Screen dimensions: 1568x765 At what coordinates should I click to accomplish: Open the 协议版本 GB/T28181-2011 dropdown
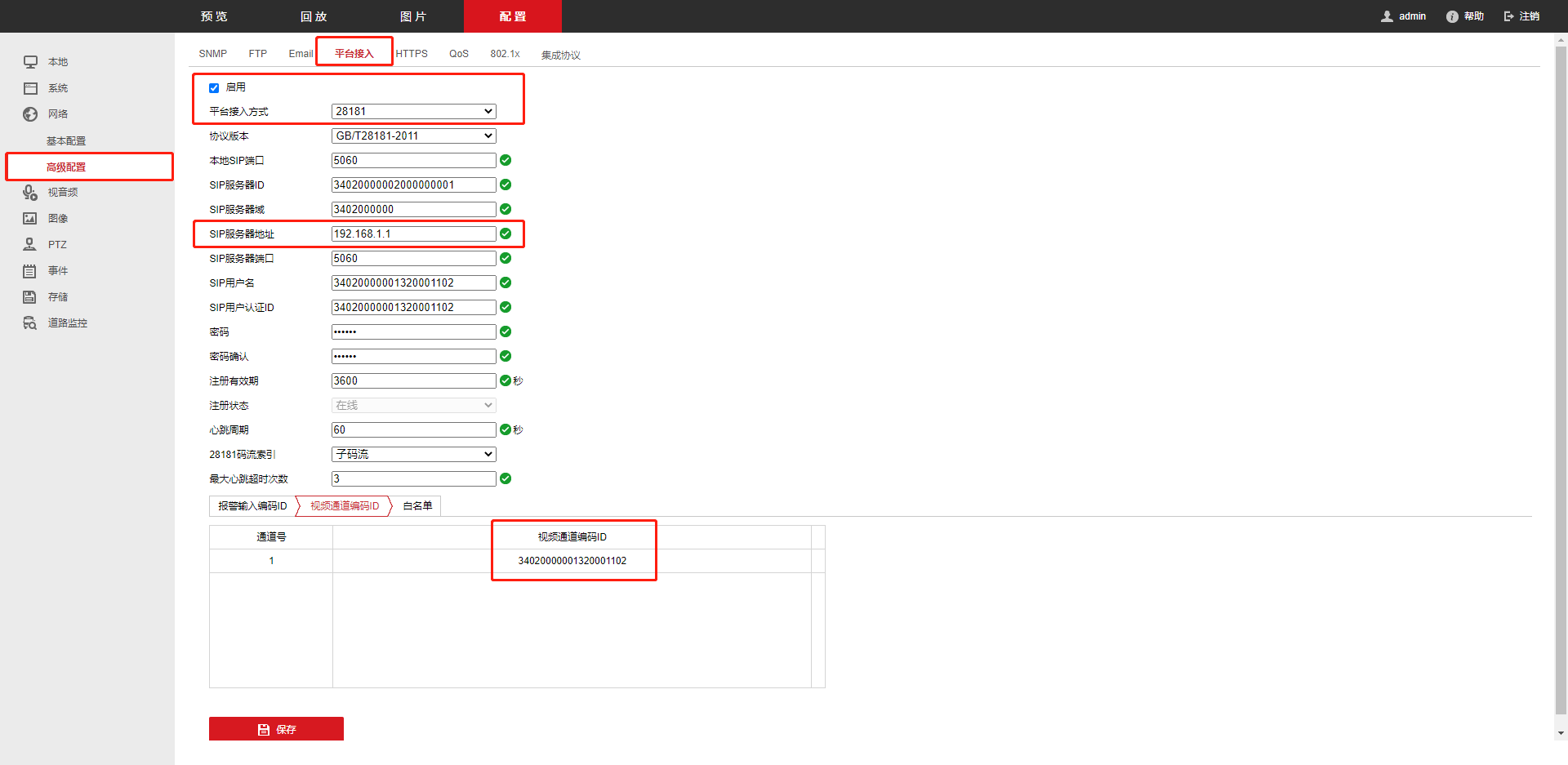click(x=414, y=136)
